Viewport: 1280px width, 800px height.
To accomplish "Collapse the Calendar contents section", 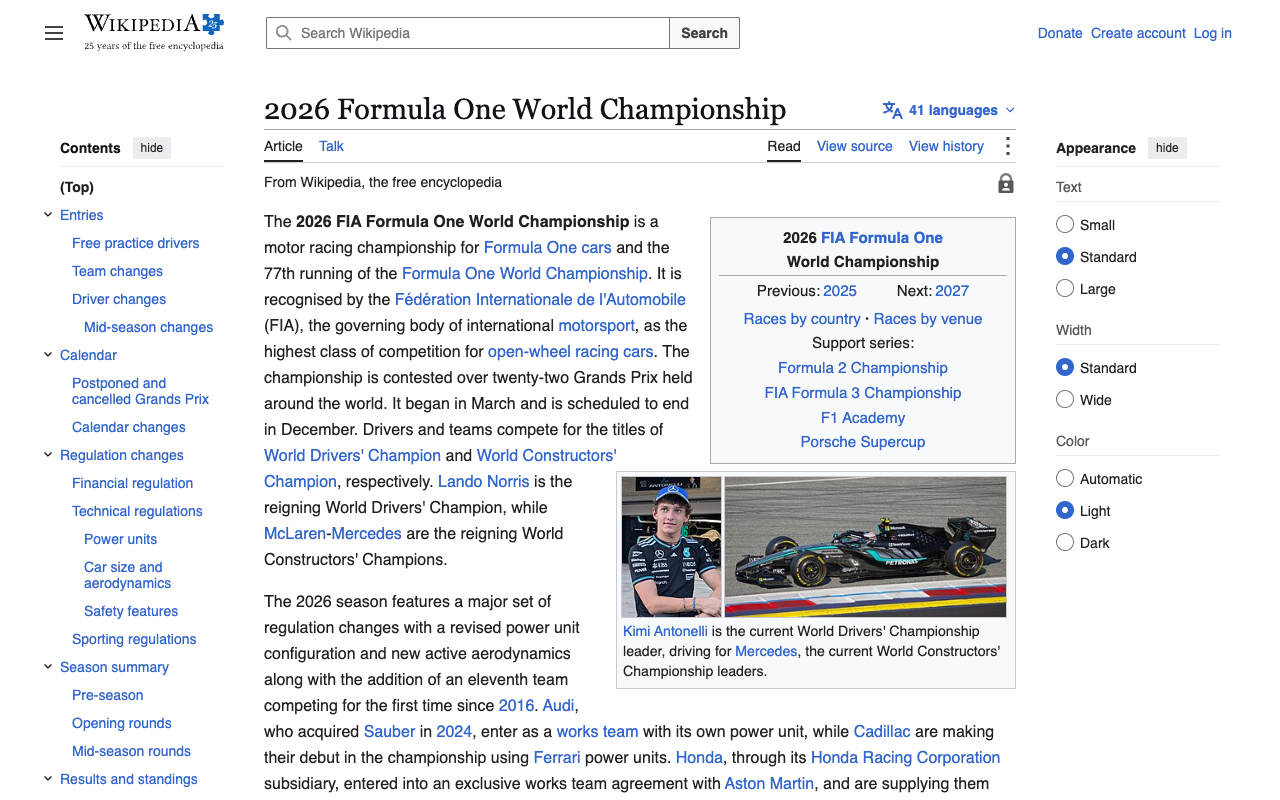I will [x=48, y=355].
